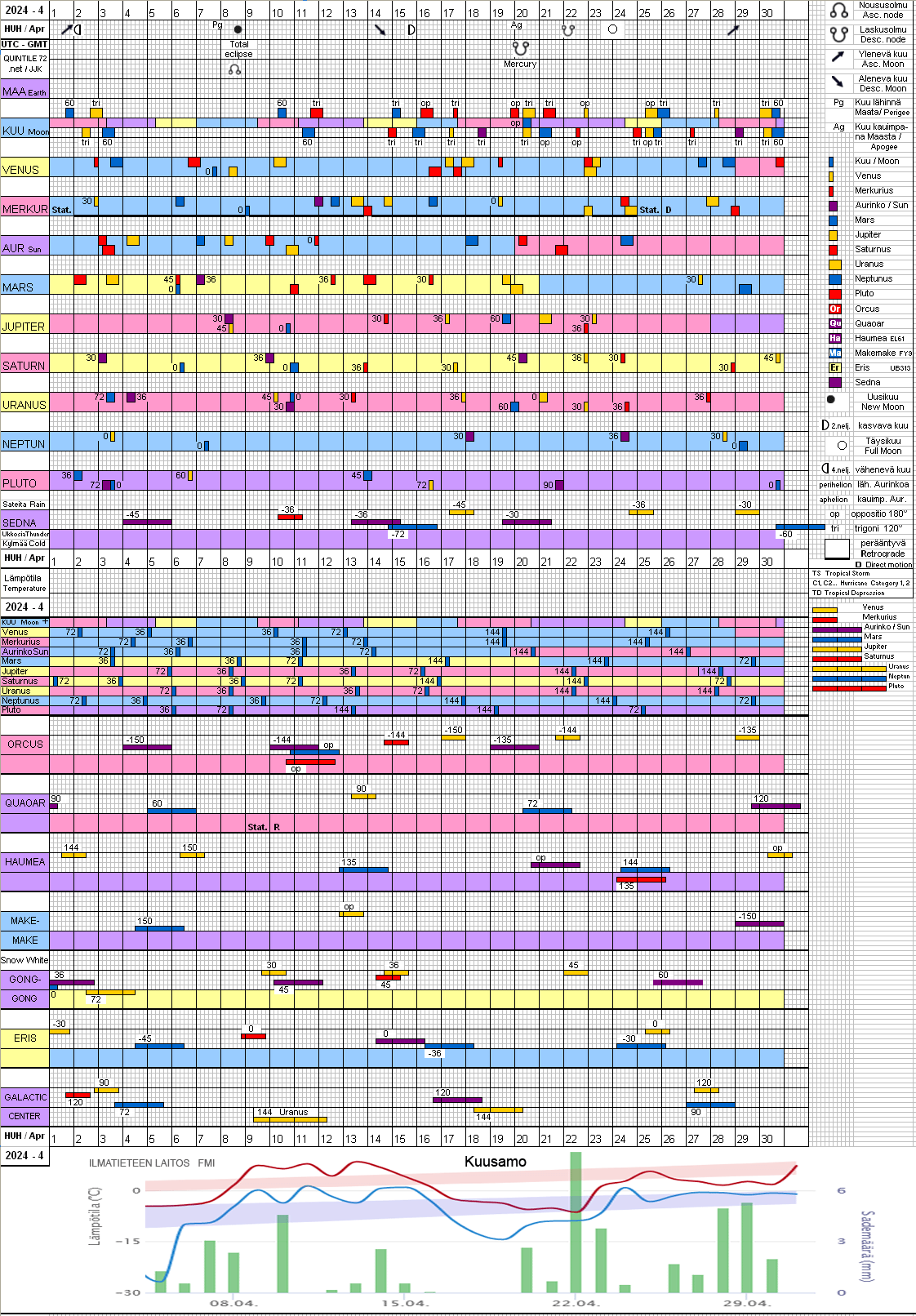Click the descending node symbol above the Mercury label

point(520,48)
